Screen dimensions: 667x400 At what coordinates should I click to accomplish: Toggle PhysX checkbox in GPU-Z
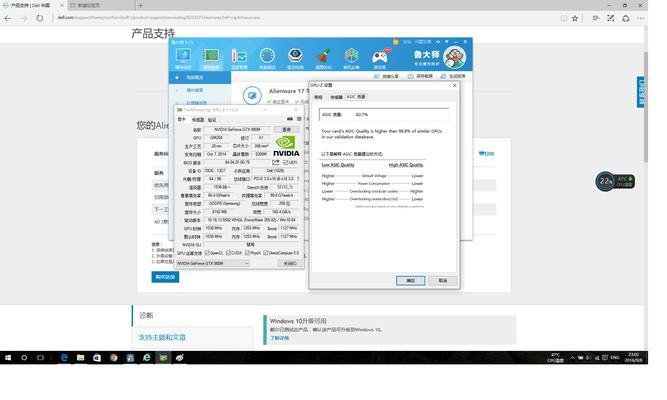(x=248, y=253)
